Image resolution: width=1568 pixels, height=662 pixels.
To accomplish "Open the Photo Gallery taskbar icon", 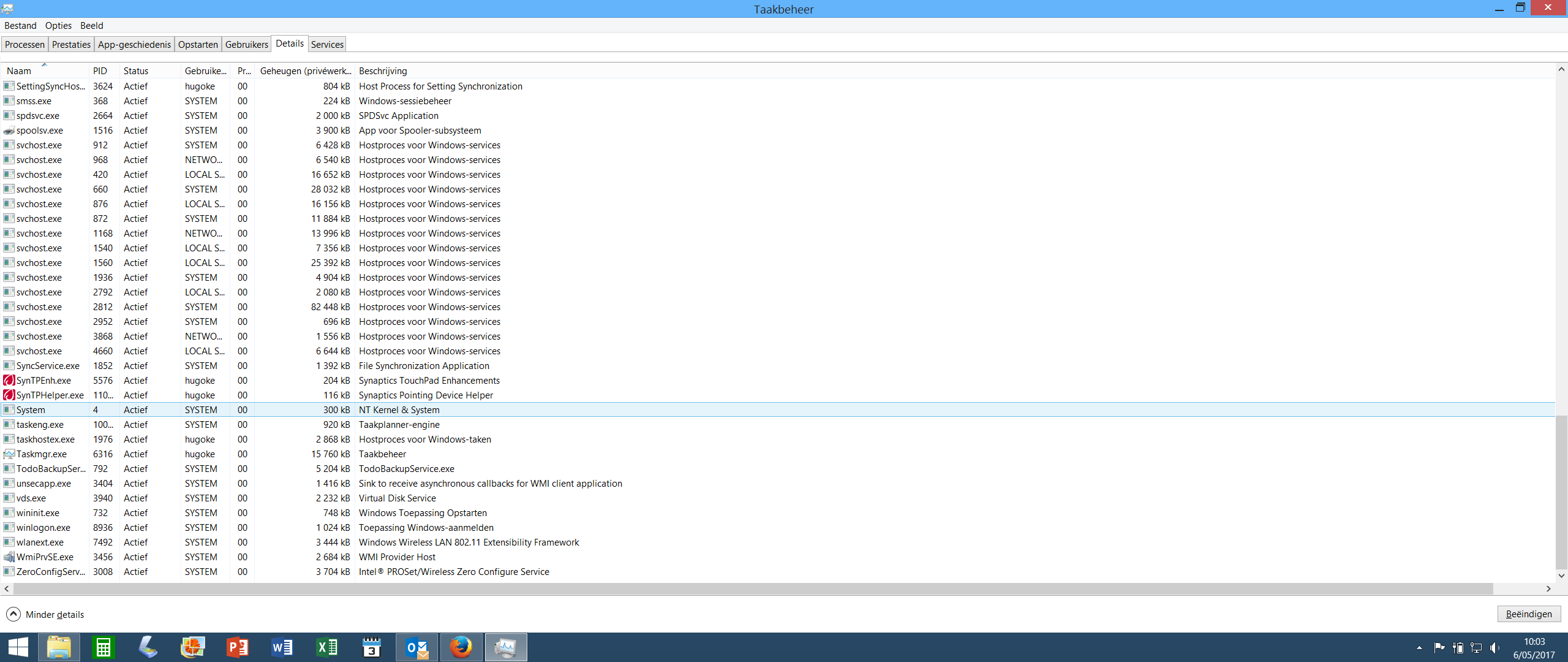I will click(192, 647).
